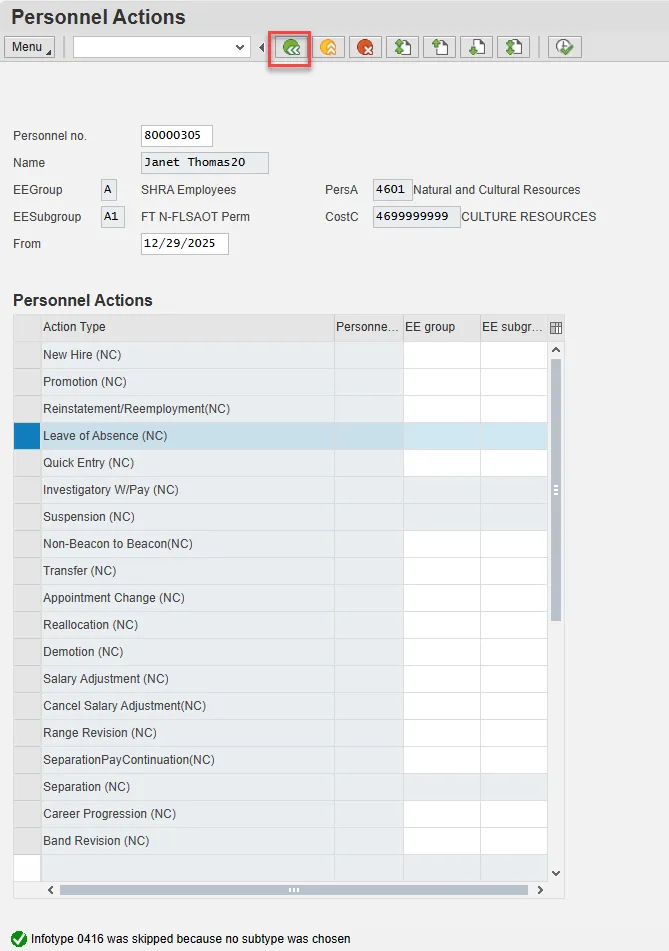Select the New Hire (NC) row selector

tap(27, 355)
